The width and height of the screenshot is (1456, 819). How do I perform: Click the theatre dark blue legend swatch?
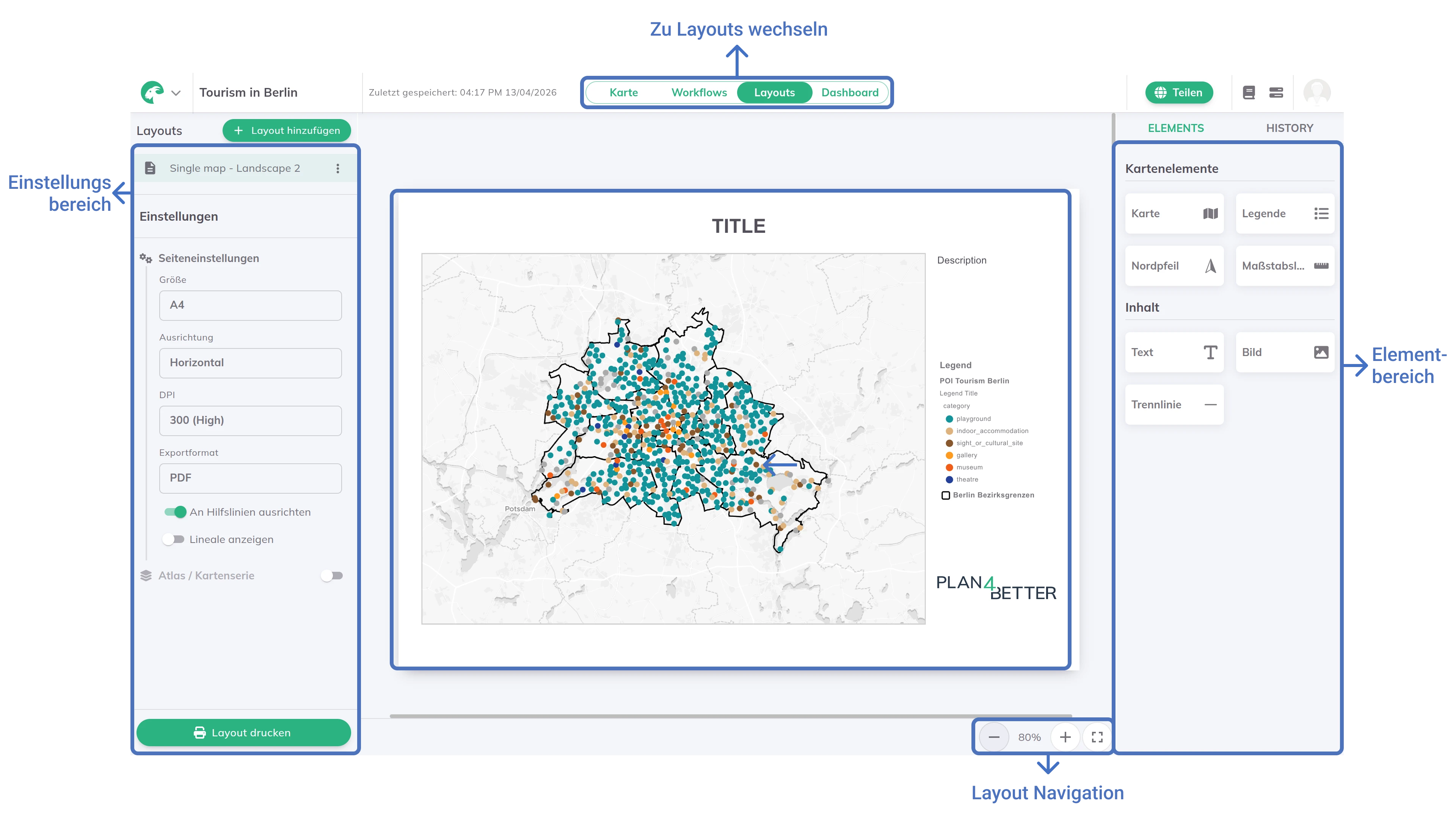pyautogui.click(x=949, y=479)
